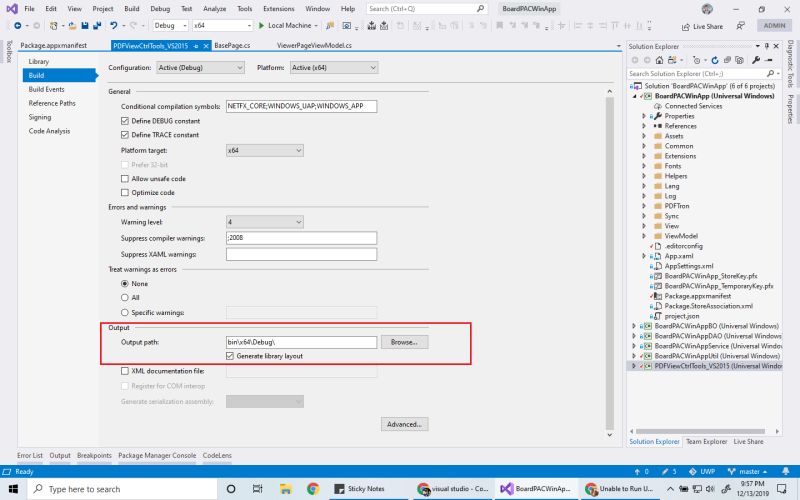Open the Build menu
The height and width of the screenshot is (500, 800).
(132, 9)
